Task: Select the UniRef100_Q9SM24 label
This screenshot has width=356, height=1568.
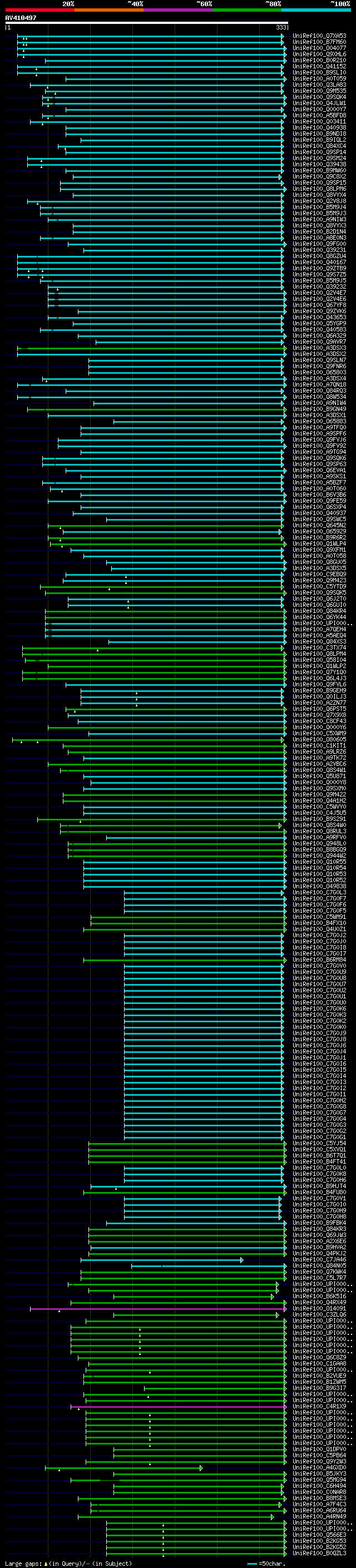Action: [319, 159]
